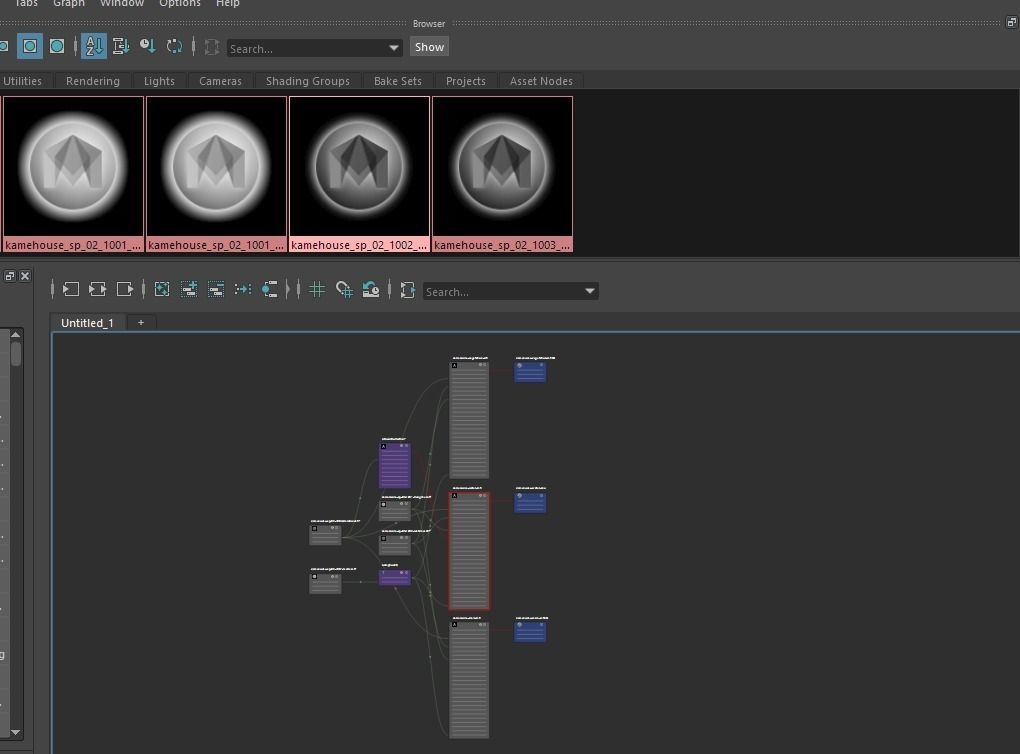Viewport: 1020px width, 754px height.
Task: Open the Tabs menu
Action: coord(26,3)
